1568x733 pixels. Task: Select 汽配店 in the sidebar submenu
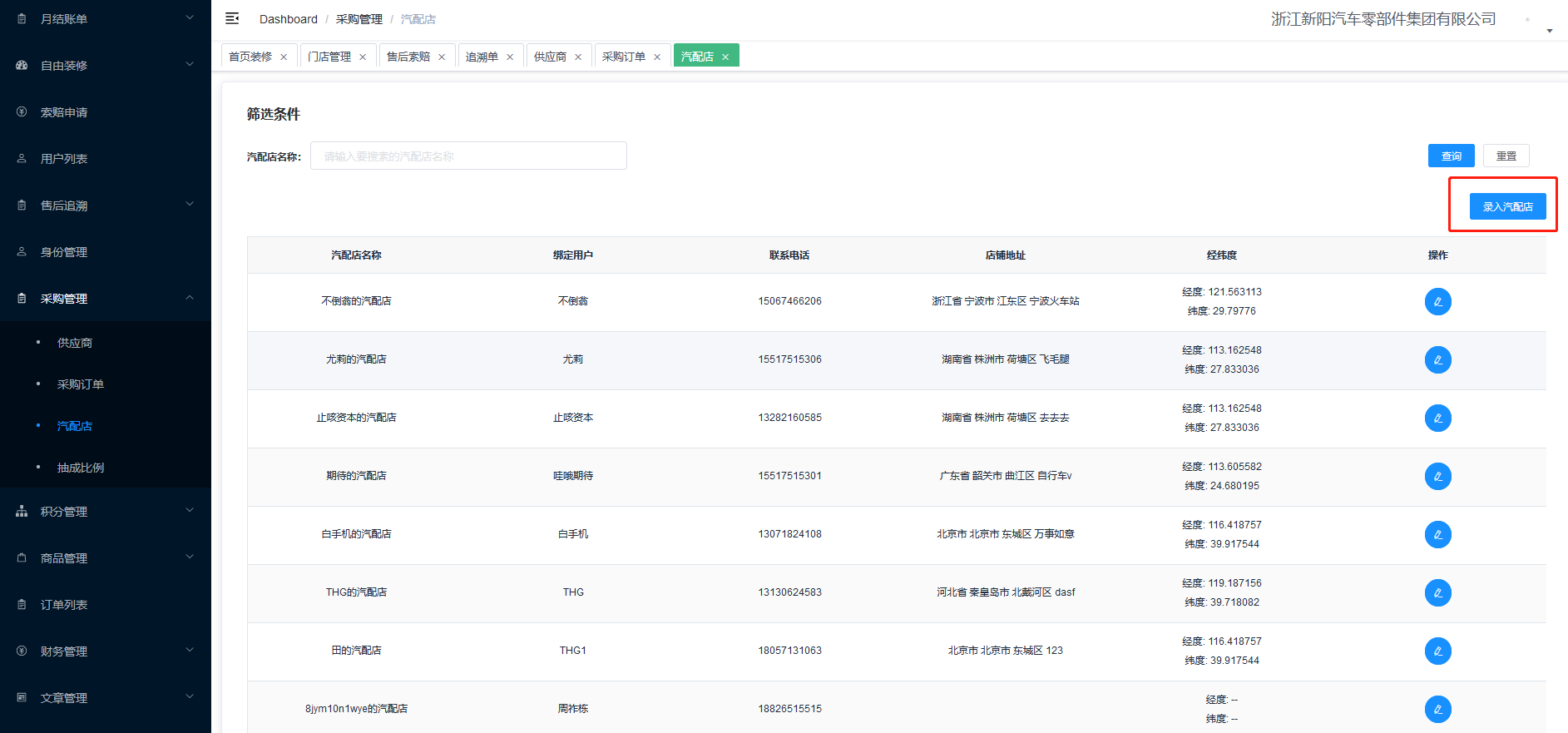pos(75,426)
